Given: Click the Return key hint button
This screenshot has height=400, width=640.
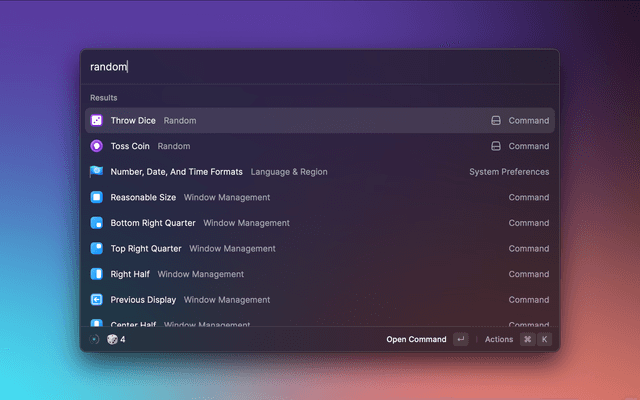Looking at the screenshot, I should click(x=460, y=339).
